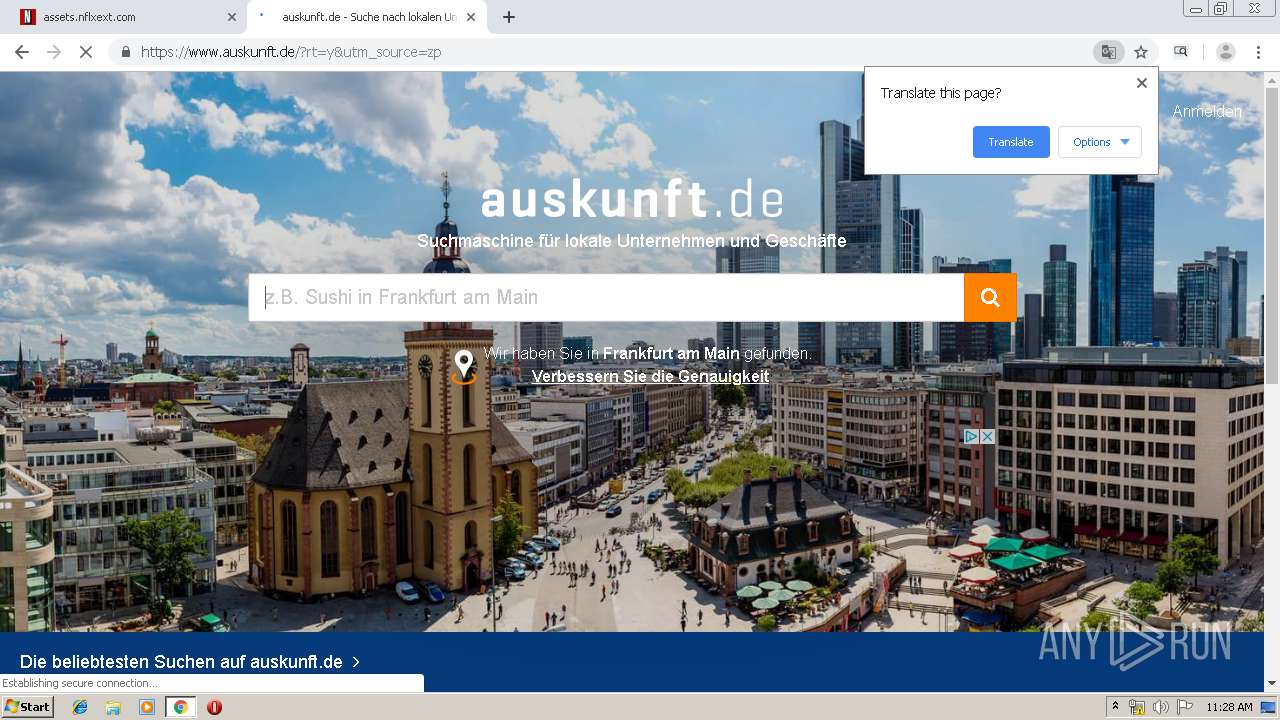
Task: Close the auskunft.de tab
Action: point(471,17)
